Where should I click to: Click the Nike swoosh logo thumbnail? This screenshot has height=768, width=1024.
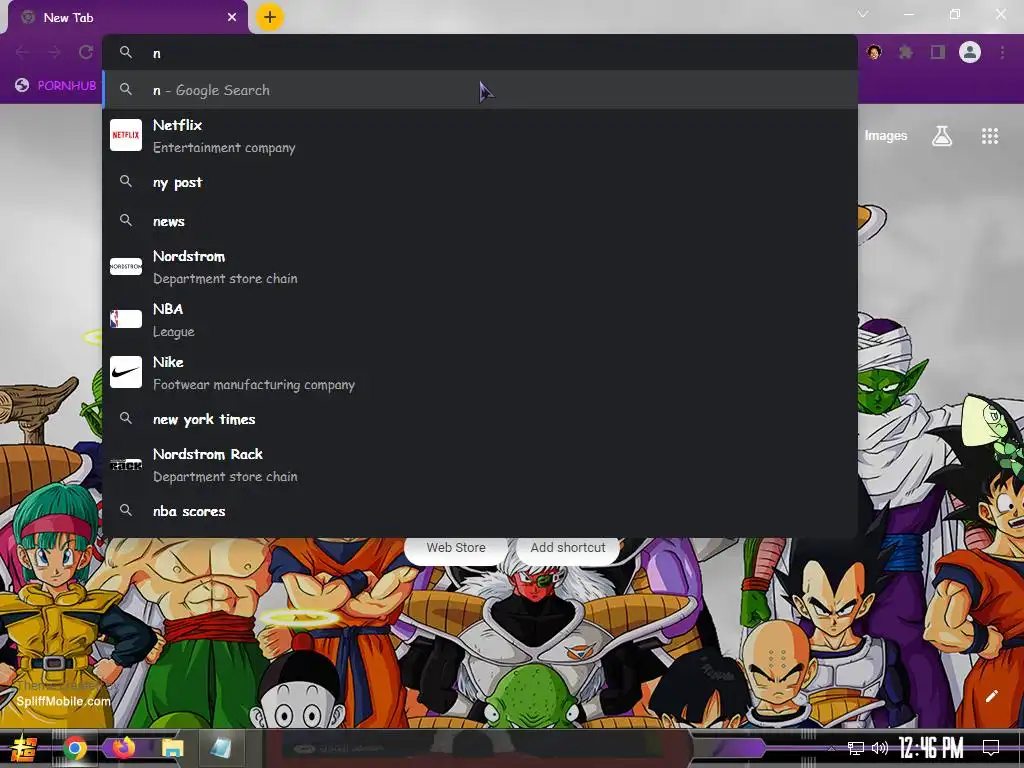coord(126,372)
